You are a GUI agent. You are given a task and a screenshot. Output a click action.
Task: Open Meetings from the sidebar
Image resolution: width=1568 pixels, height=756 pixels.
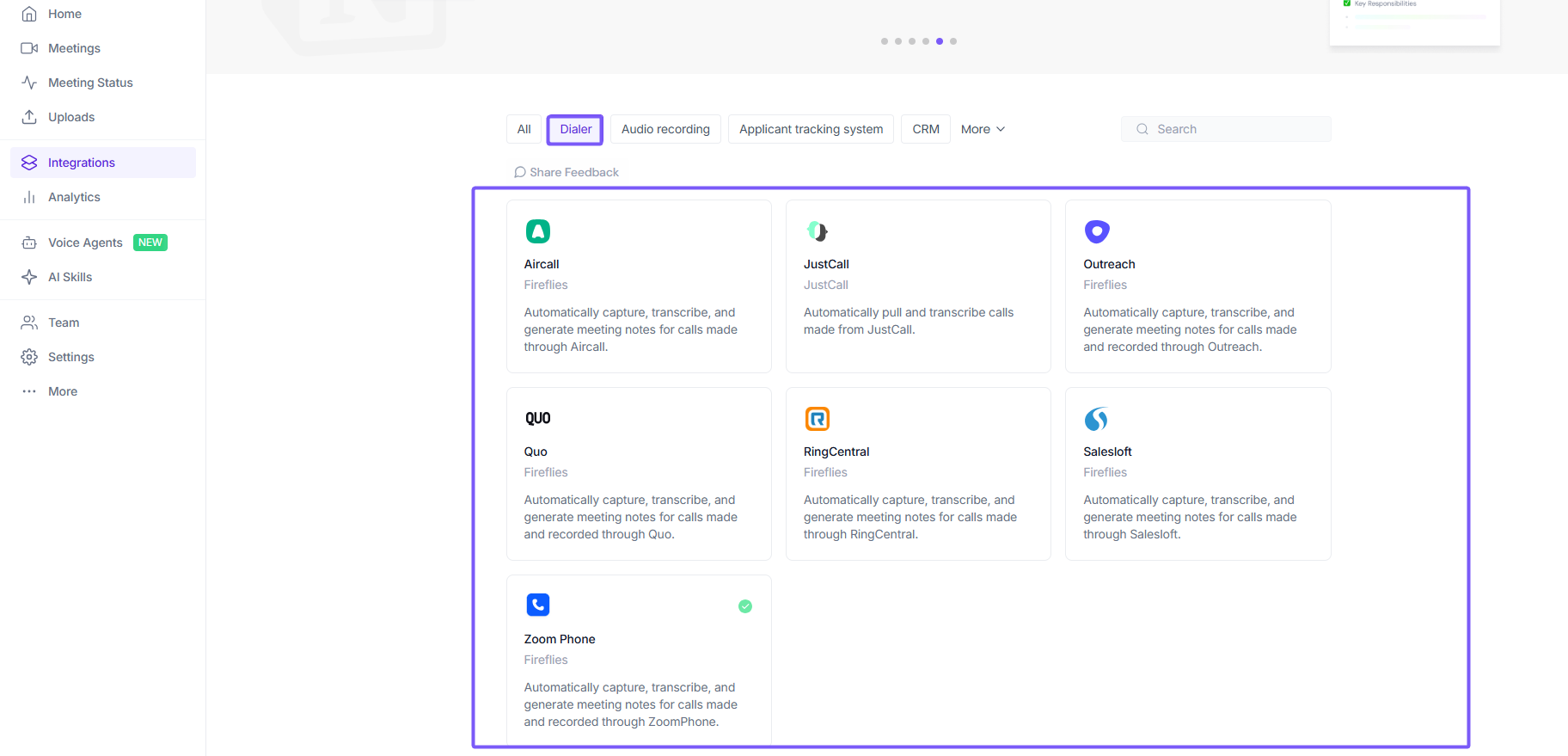[74, 48]
